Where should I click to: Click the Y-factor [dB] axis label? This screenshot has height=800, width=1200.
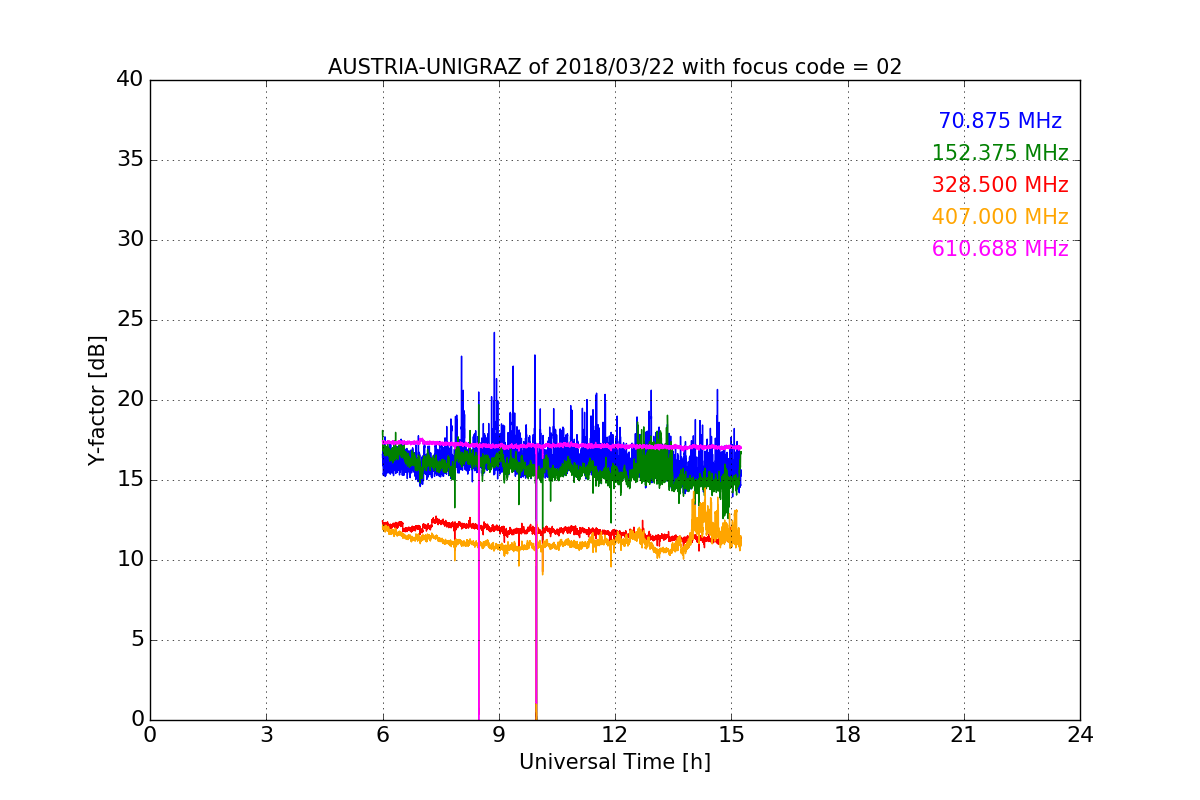97,400
